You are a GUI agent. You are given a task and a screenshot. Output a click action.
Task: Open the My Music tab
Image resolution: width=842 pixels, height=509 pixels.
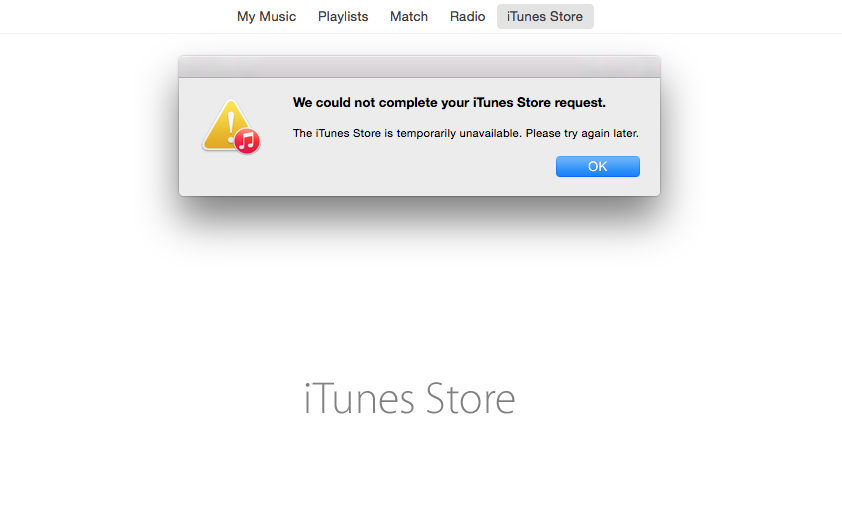pyautogui.click(x=266, y=17)
